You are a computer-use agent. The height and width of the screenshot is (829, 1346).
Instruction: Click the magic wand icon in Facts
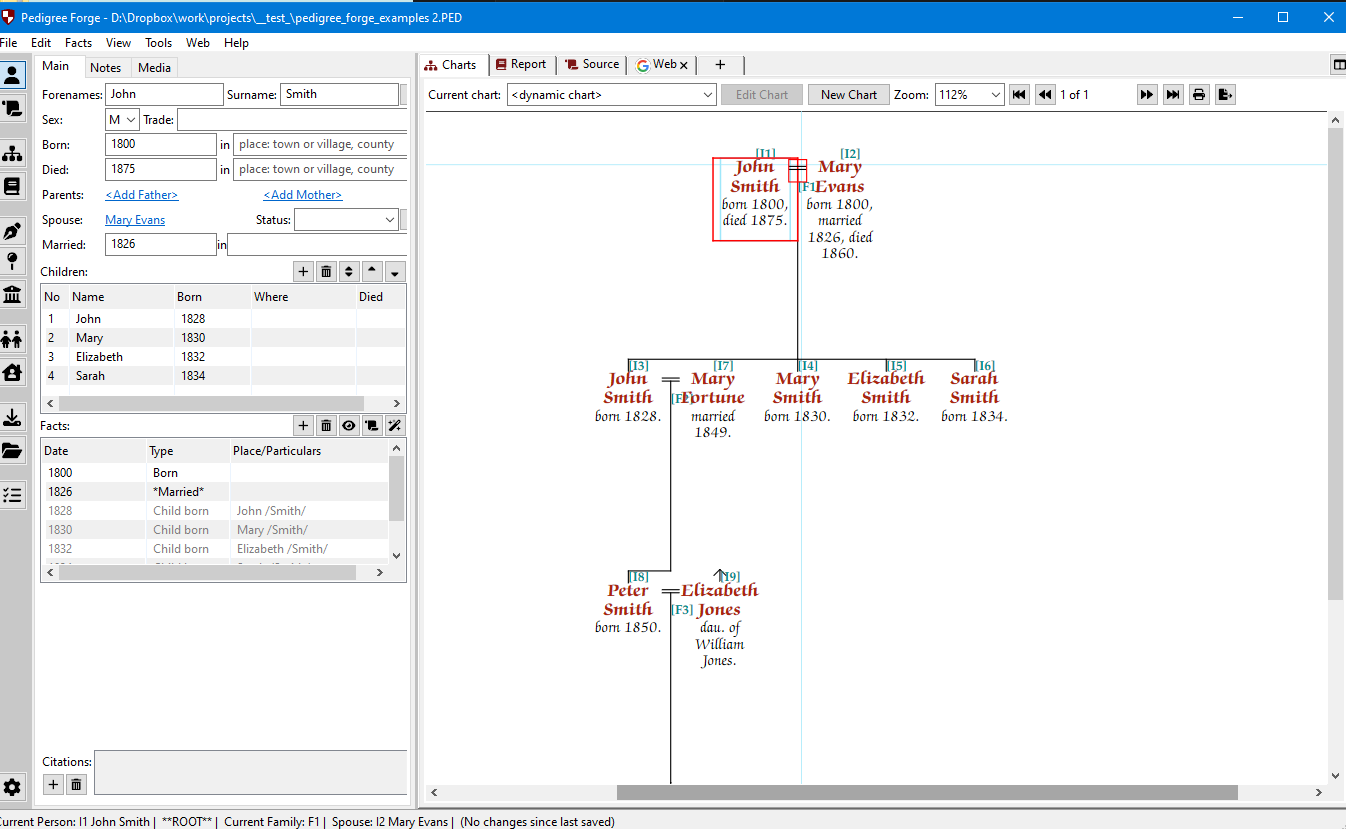[394, 426]
